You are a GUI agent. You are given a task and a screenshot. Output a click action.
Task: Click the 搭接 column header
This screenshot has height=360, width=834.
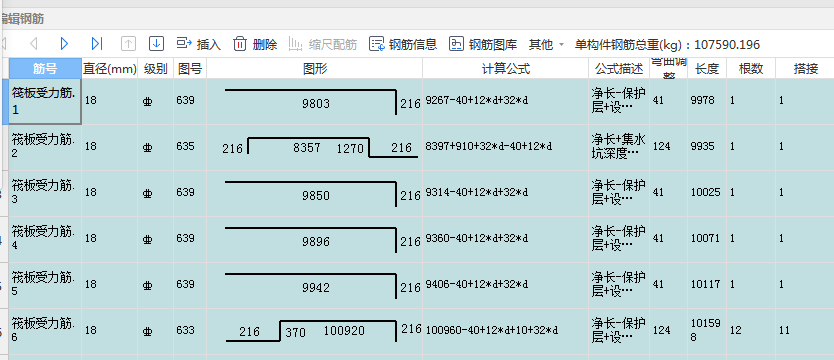(x=805, y=69)
